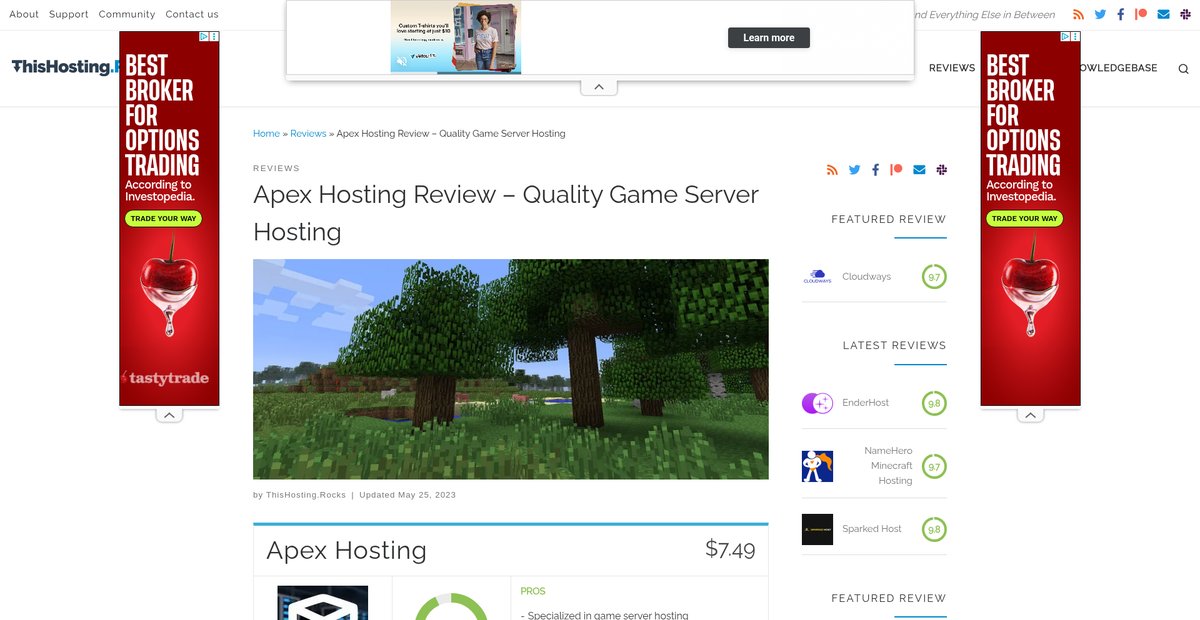1200x620 pixels.
Task: Open the Patreon icon in the top bar
Action: click(x=1141, y=14)
